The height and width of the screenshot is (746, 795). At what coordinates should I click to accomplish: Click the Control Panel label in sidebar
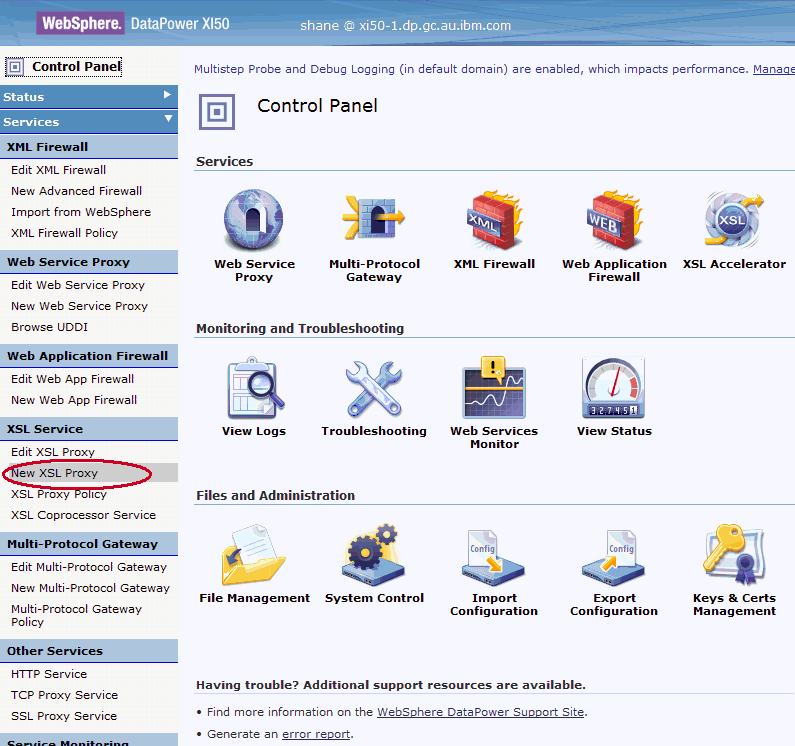click(x=77, y=66)
